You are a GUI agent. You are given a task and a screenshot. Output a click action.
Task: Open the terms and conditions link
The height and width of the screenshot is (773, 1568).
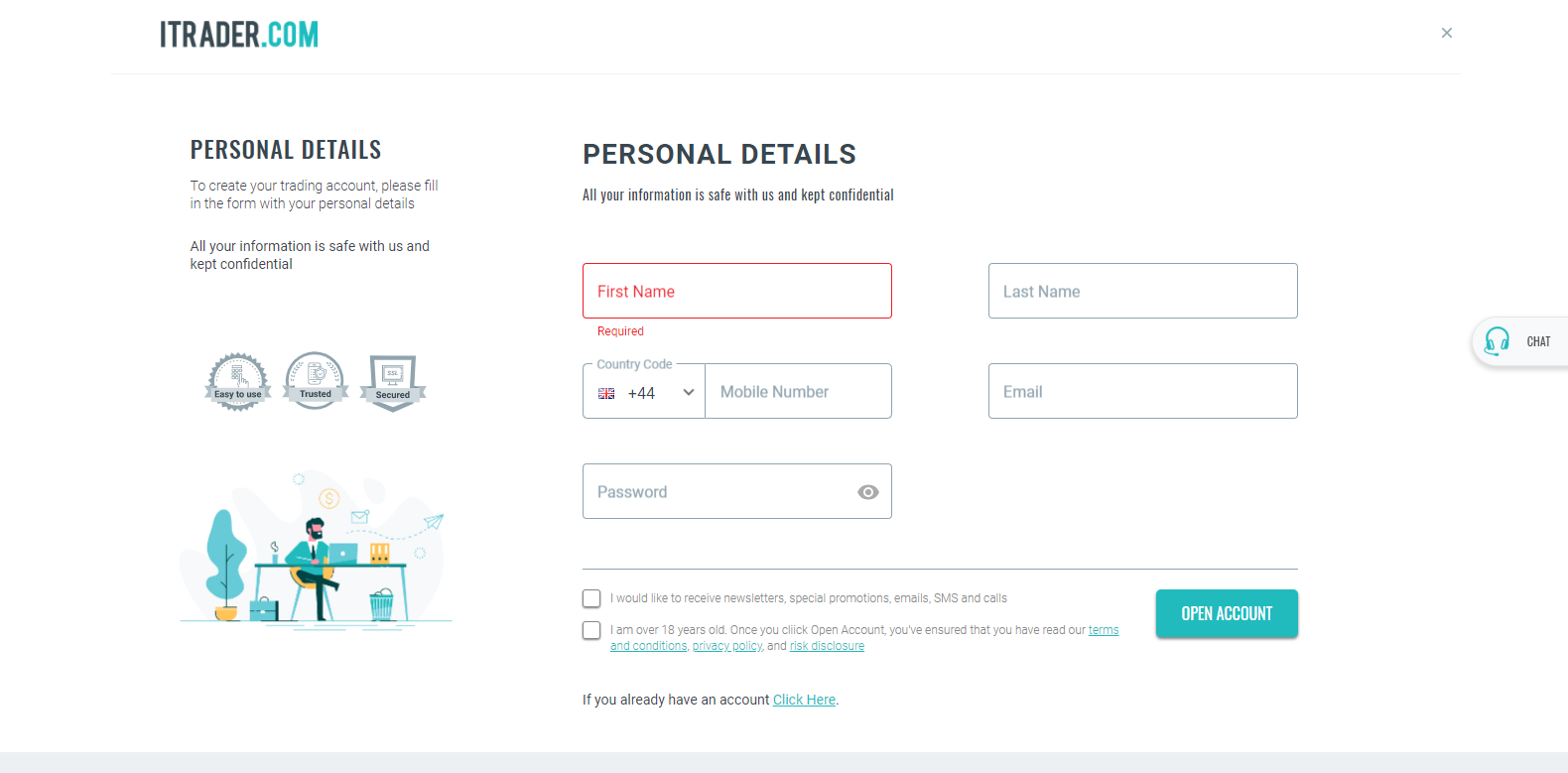[x=1104, y=629]
